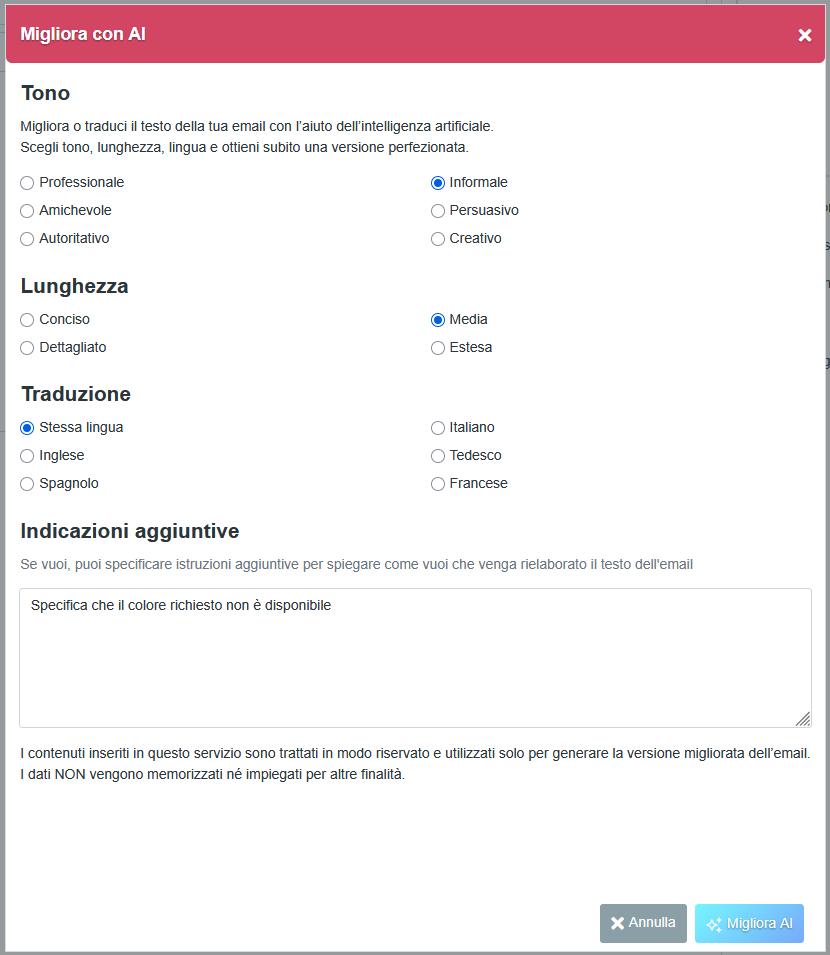
Task: Set translation to Spagnolo
Action: [26, 483]
